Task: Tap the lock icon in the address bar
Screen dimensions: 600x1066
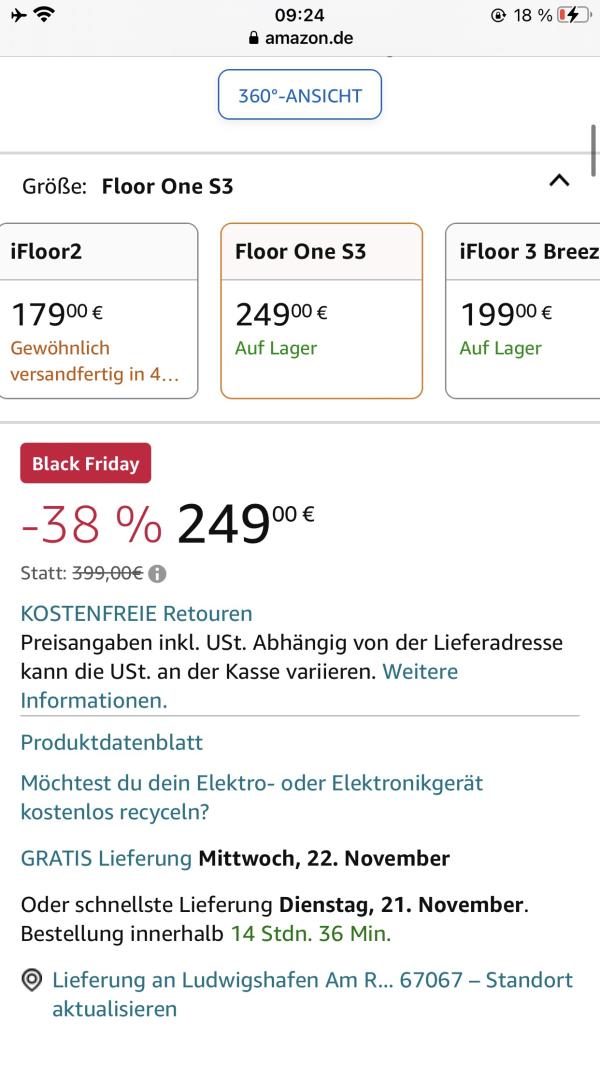Action: pyautogui.click(x=254, y=39)
